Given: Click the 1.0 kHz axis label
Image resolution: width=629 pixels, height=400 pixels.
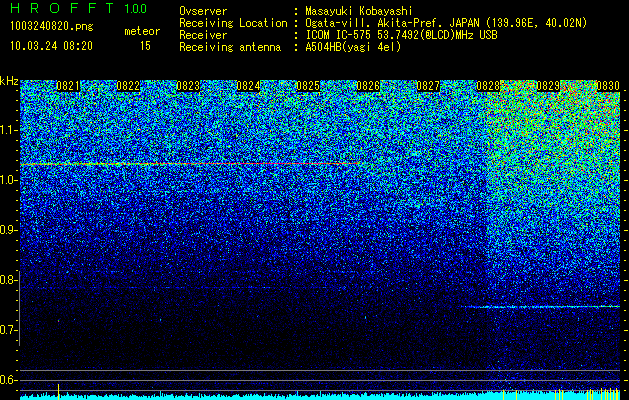Looking at the screenshot, I should [7, 181].
